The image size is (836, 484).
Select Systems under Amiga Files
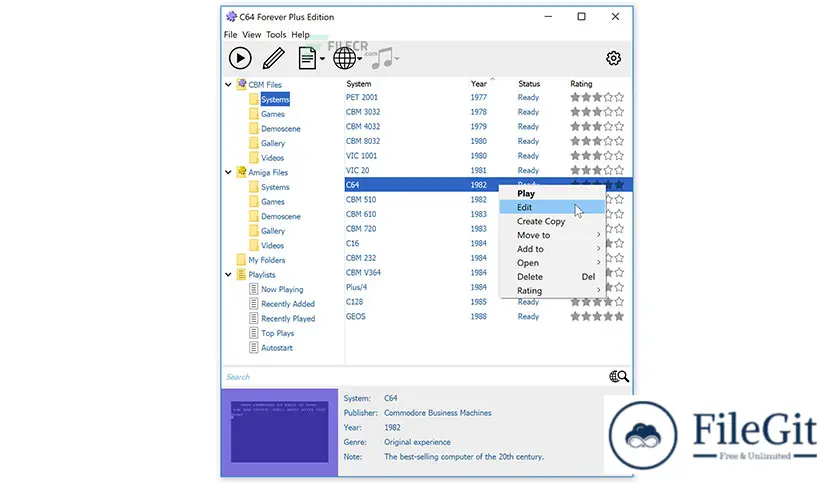point(275,187)
